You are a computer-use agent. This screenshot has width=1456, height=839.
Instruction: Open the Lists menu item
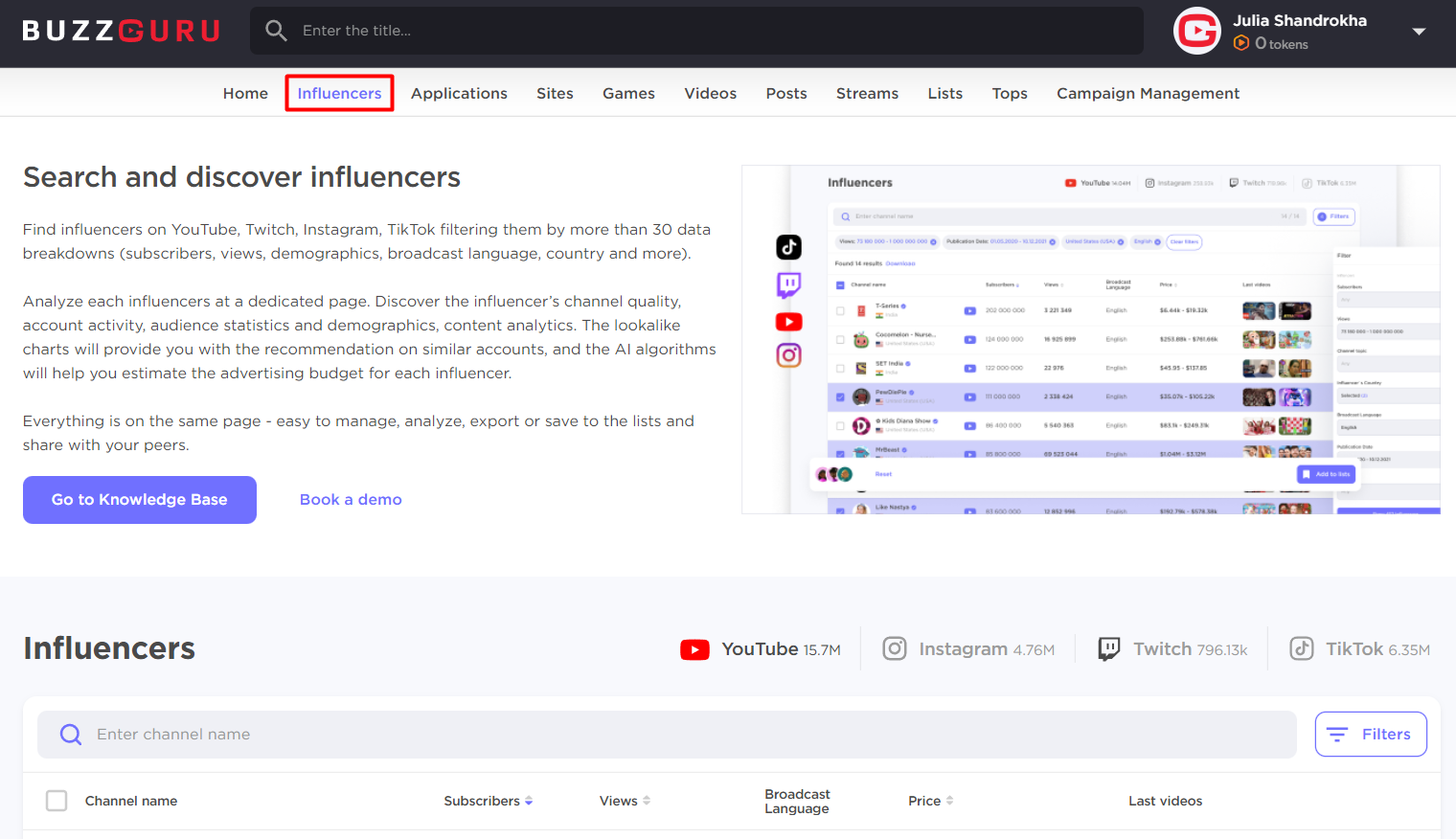click(x=945, y=93)
